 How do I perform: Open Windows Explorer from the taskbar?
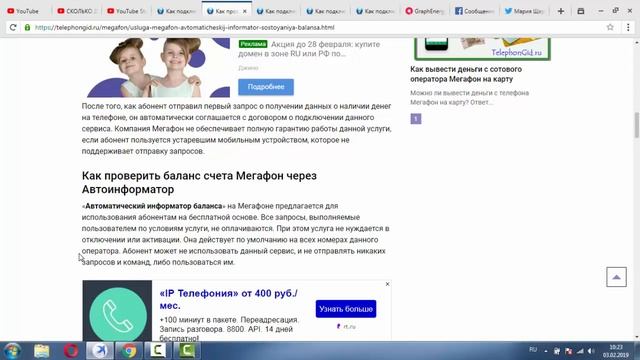(x=42, y=351)
